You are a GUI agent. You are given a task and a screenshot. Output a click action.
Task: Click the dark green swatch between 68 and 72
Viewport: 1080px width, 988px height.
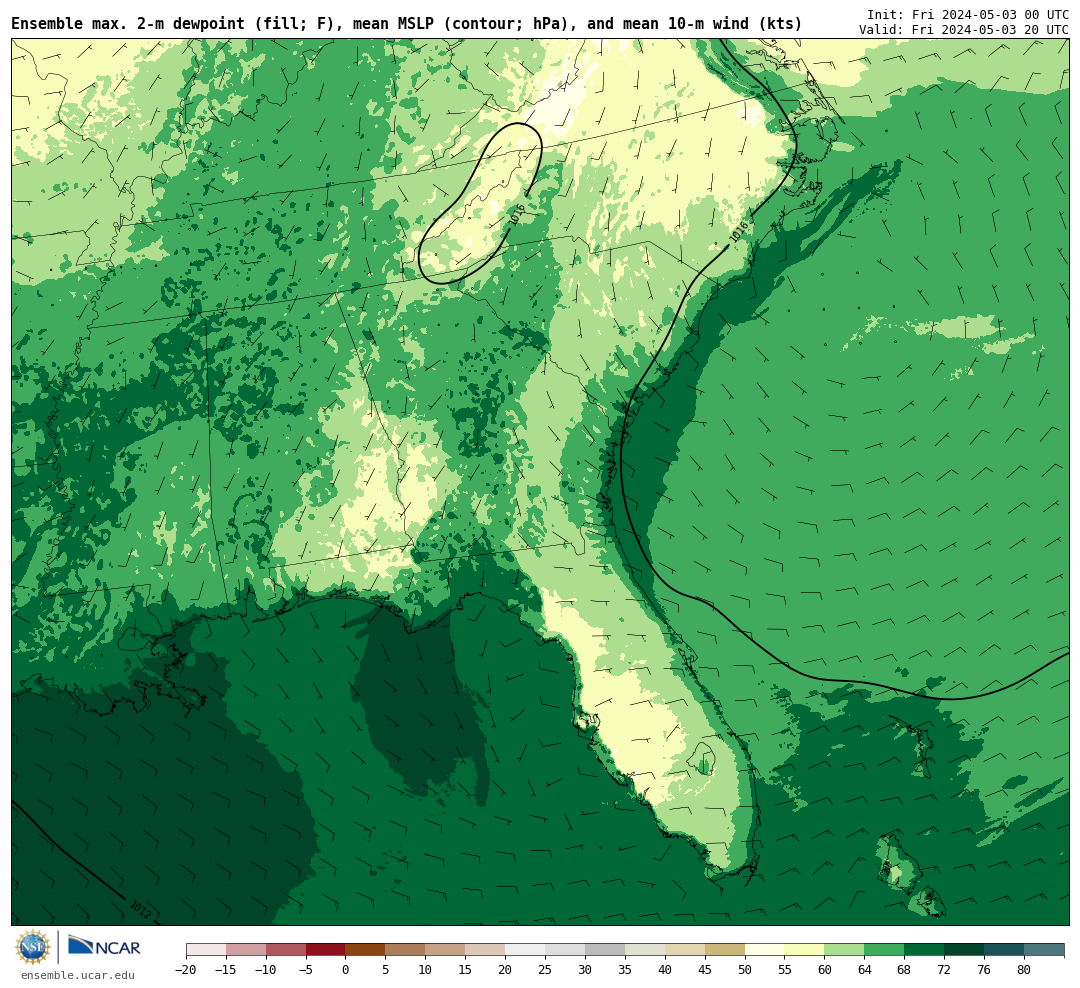tap(924, 950)
